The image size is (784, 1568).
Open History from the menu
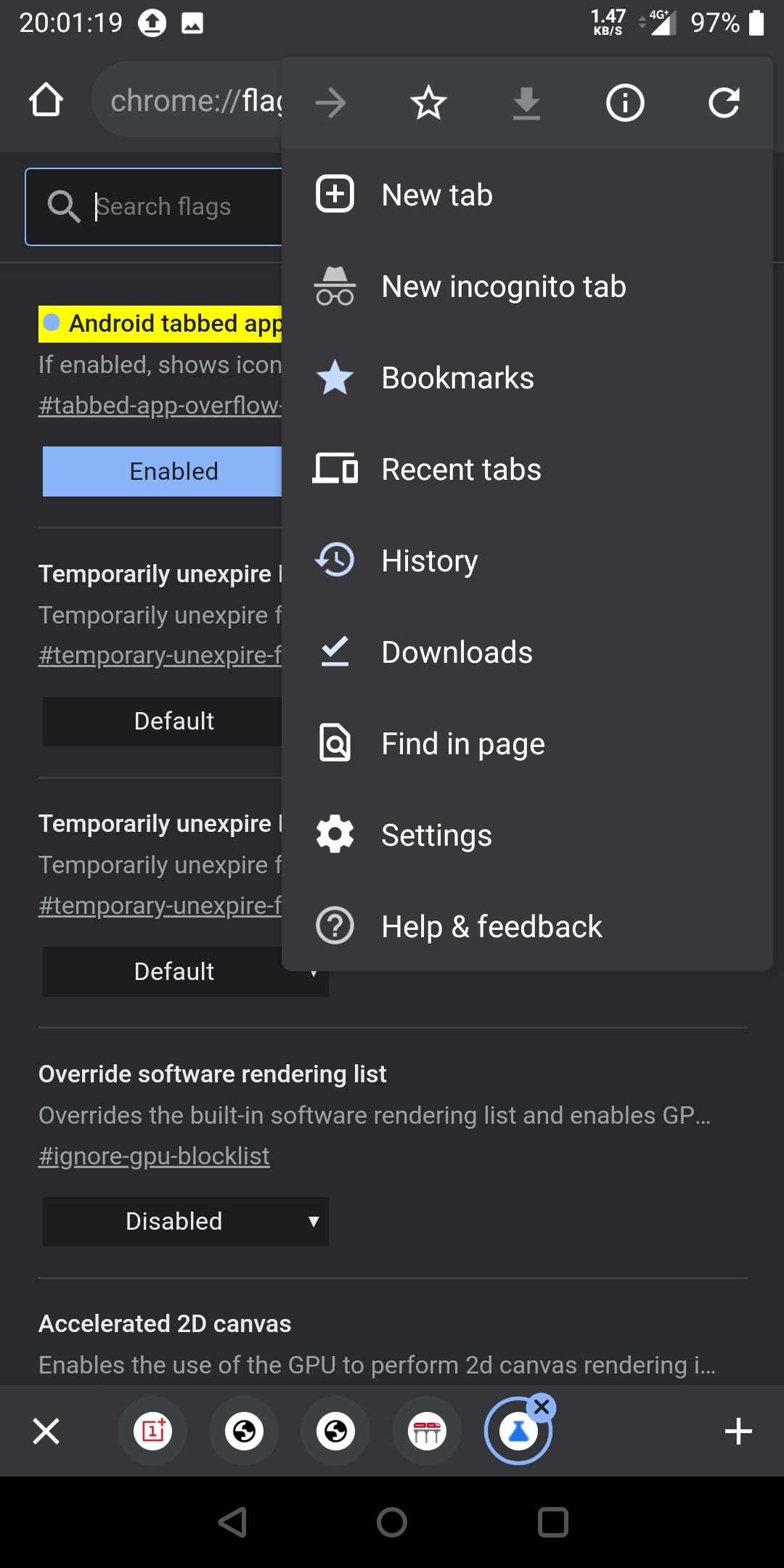point(430,561)
